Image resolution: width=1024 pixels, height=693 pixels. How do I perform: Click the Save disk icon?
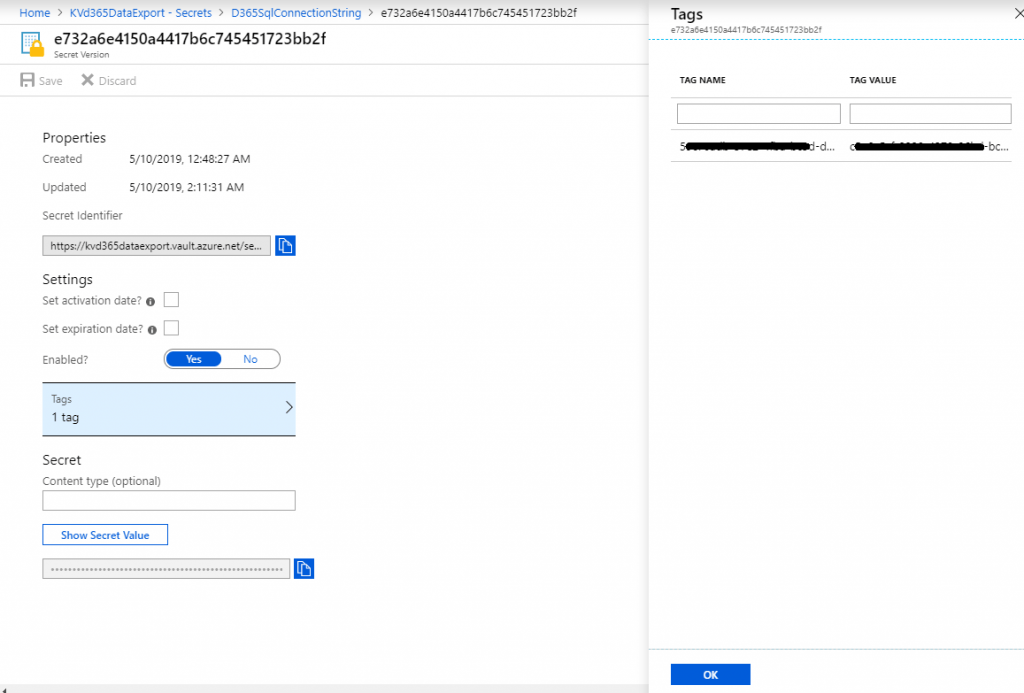tap(27, 80)
